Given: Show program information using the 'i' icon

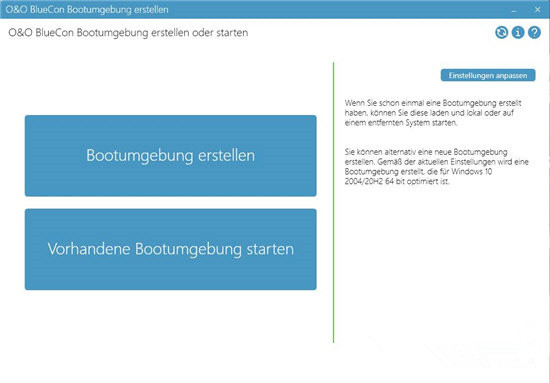Looking at the screenshot, I should (518, 33).
